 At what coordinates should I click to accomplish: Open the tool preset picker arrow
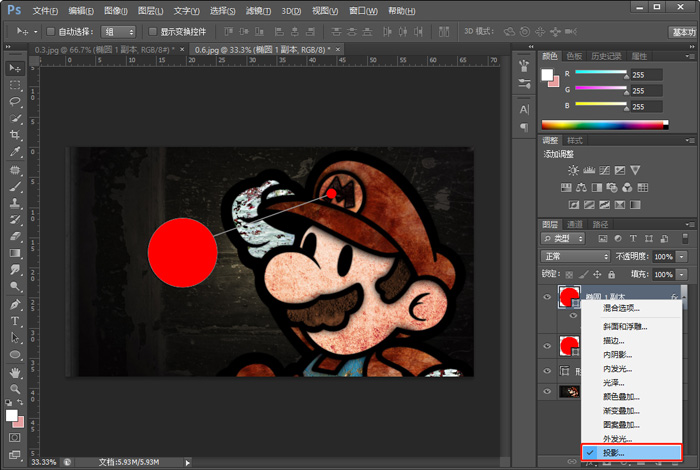tap(36, 32)
